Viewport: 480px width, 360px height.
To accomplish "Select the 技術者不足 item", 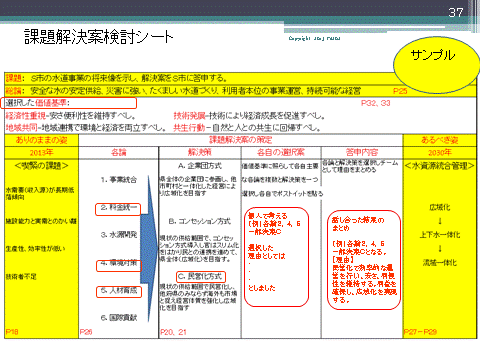I will [x=21, y=276].
